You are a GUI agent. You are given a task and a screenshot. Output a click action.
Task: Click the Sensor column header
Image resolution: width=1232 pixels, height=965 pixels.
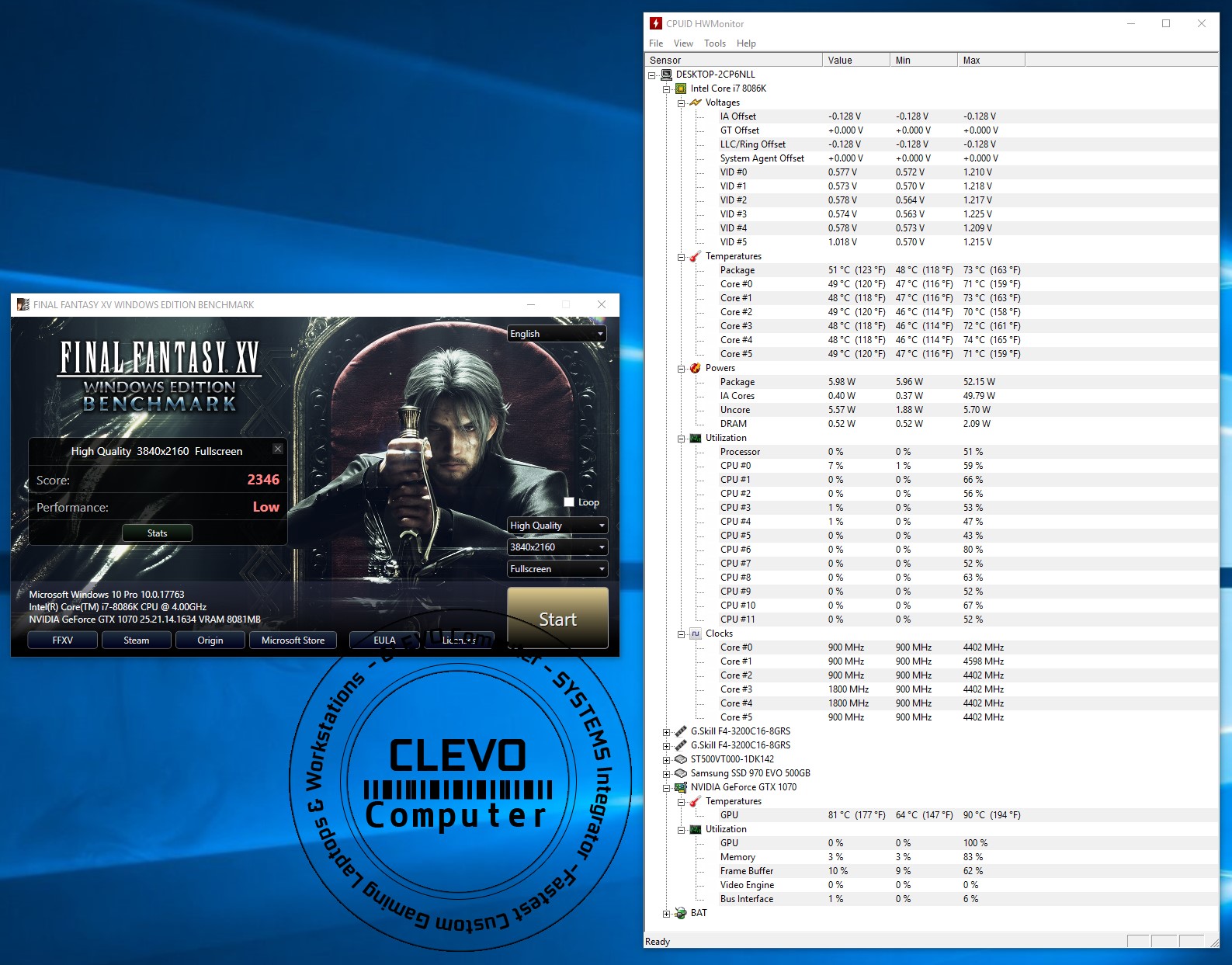coord(734,60)
